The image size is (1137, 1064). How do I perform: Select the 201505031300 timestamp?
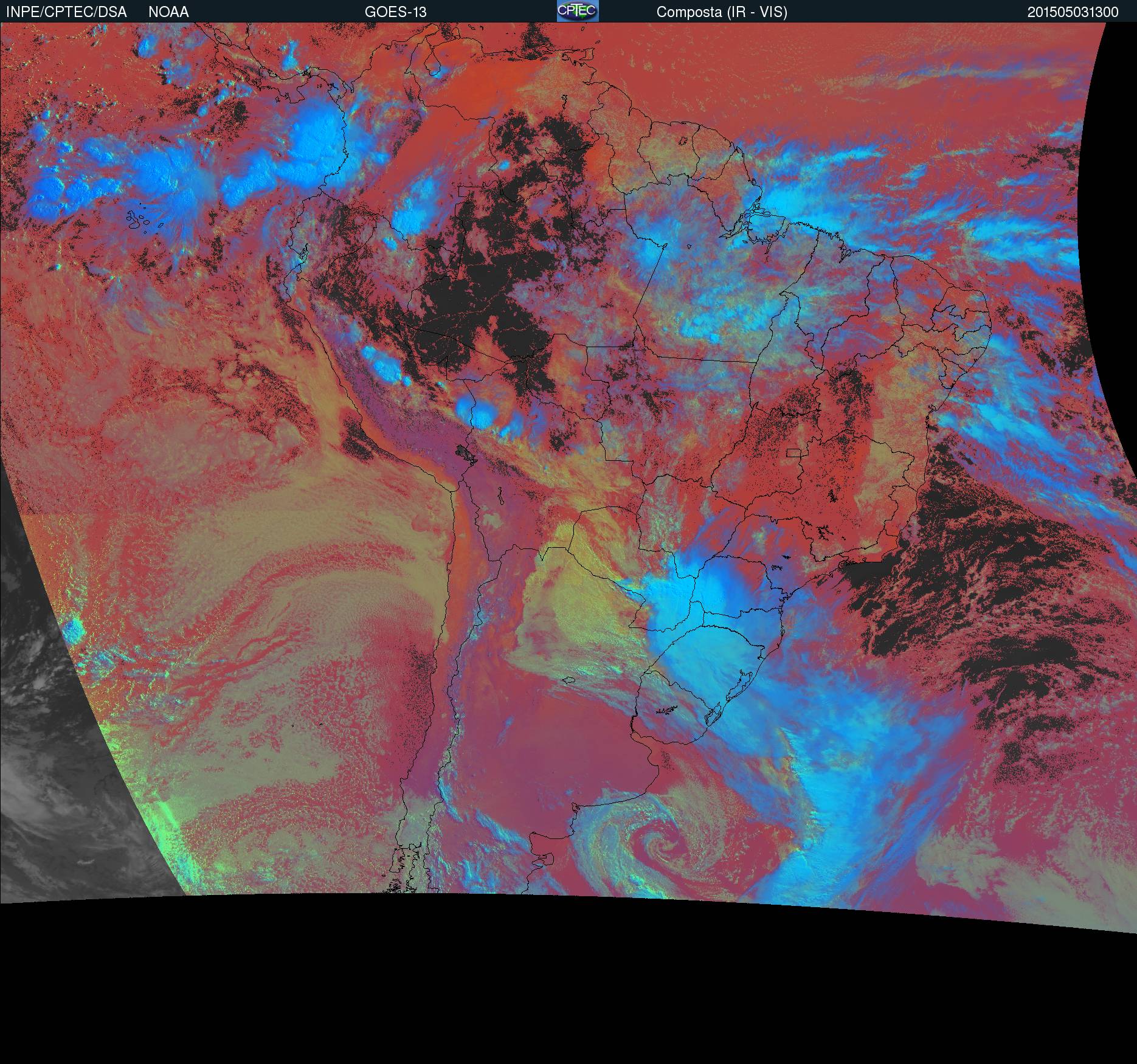coord(1073,12)
